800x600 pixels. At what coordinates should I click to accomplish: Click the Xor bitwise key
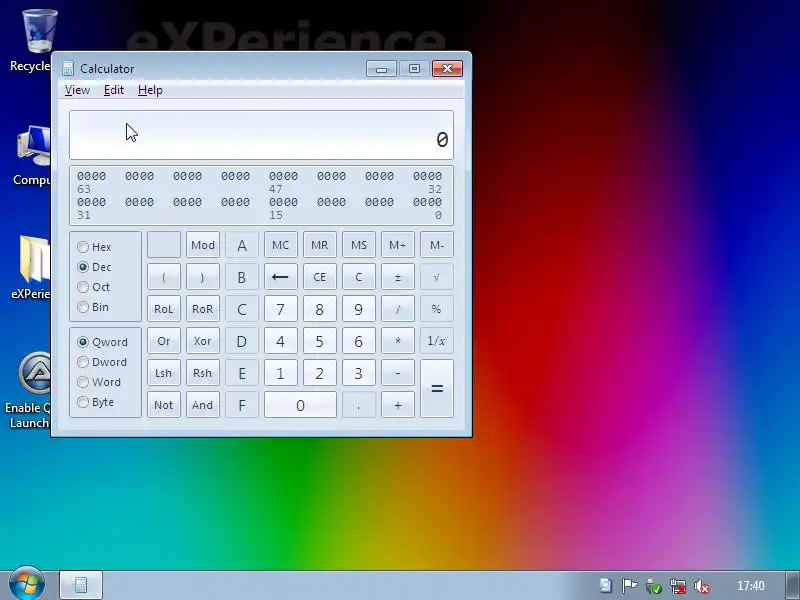[x=203, y=341]
